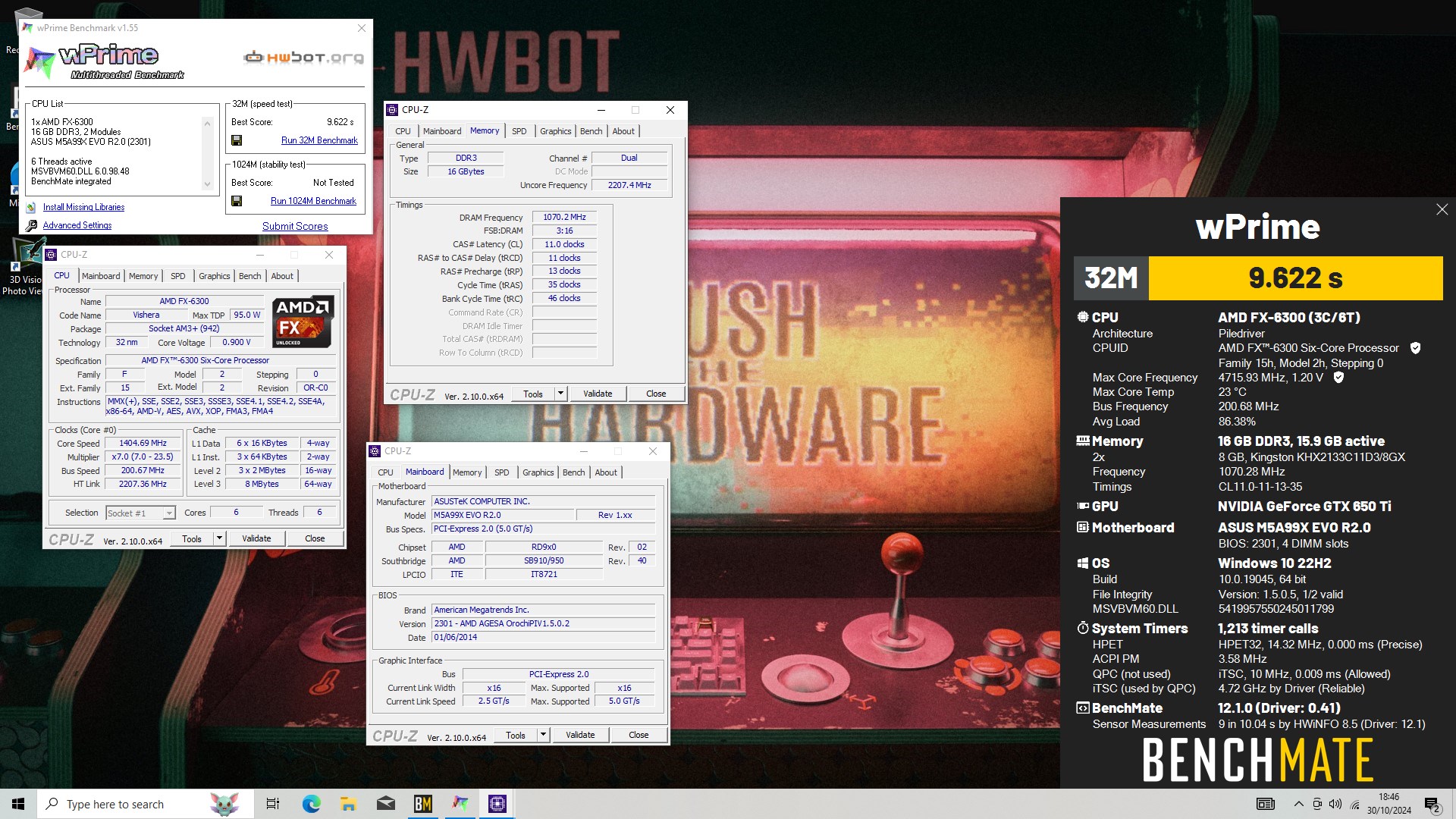Screen dimensions: 1456x819
Task: Open Task View from the taskbar
Action: (273, 804)
